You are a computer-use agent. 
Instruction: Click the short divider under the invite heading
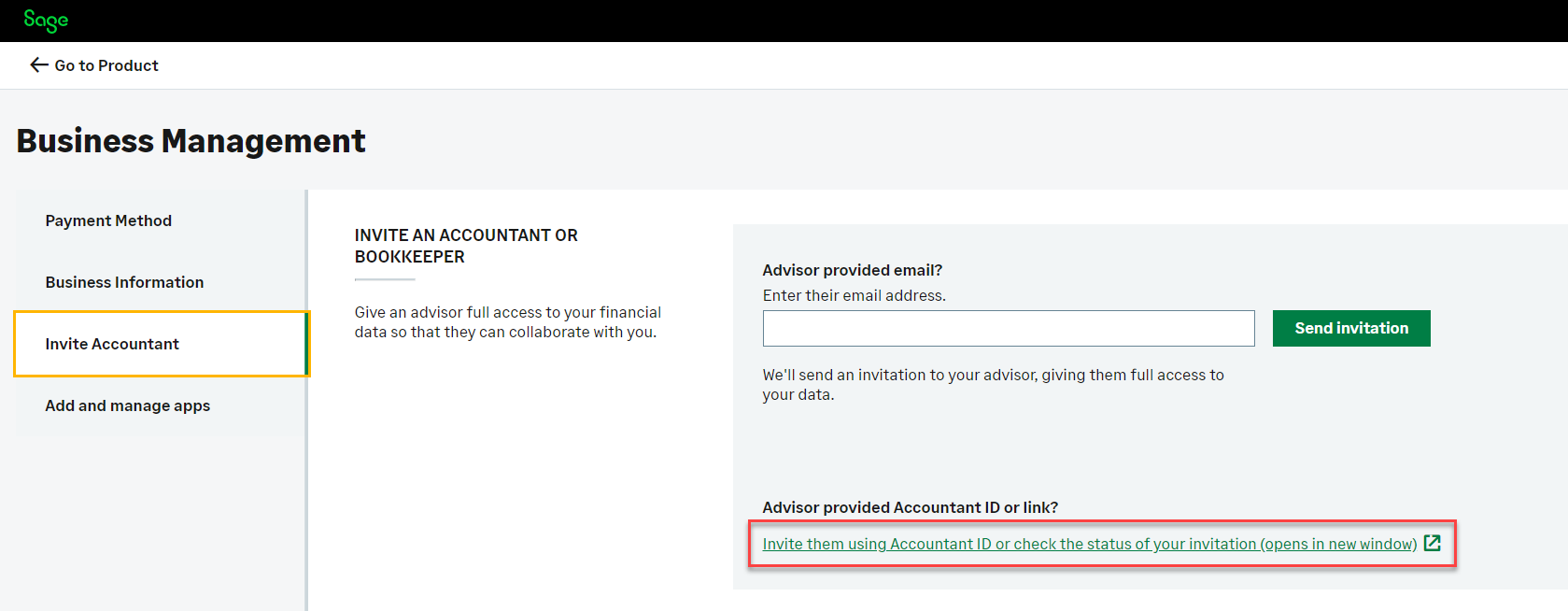(385, 279)
